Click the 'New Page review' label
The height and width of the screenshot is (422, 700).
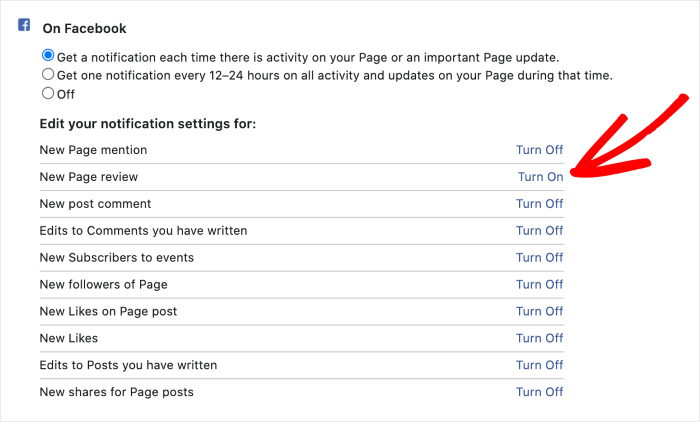(89, 177)
